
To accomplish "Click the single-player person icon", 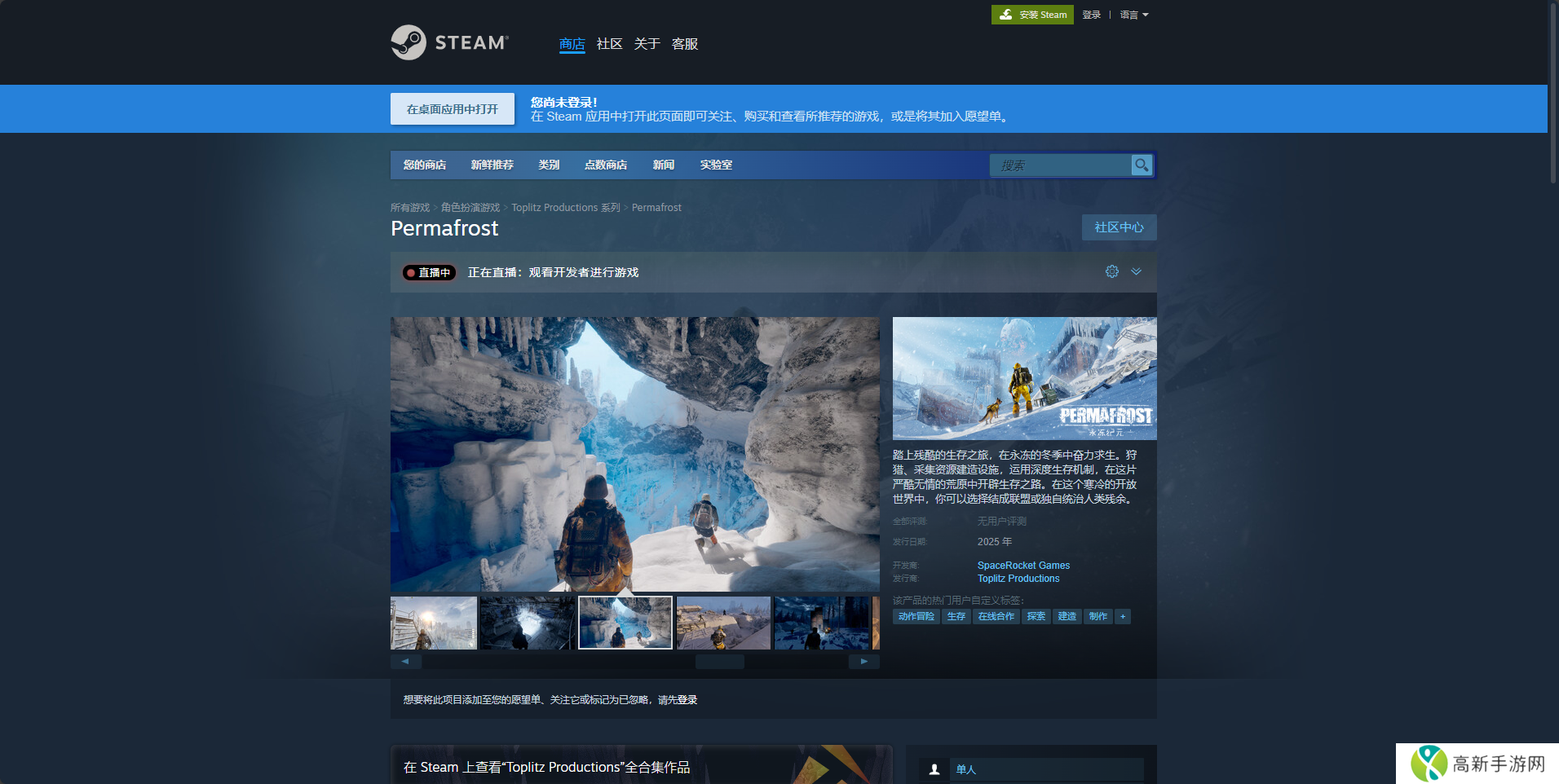I will pyautogui.click(x=934, y=769).
